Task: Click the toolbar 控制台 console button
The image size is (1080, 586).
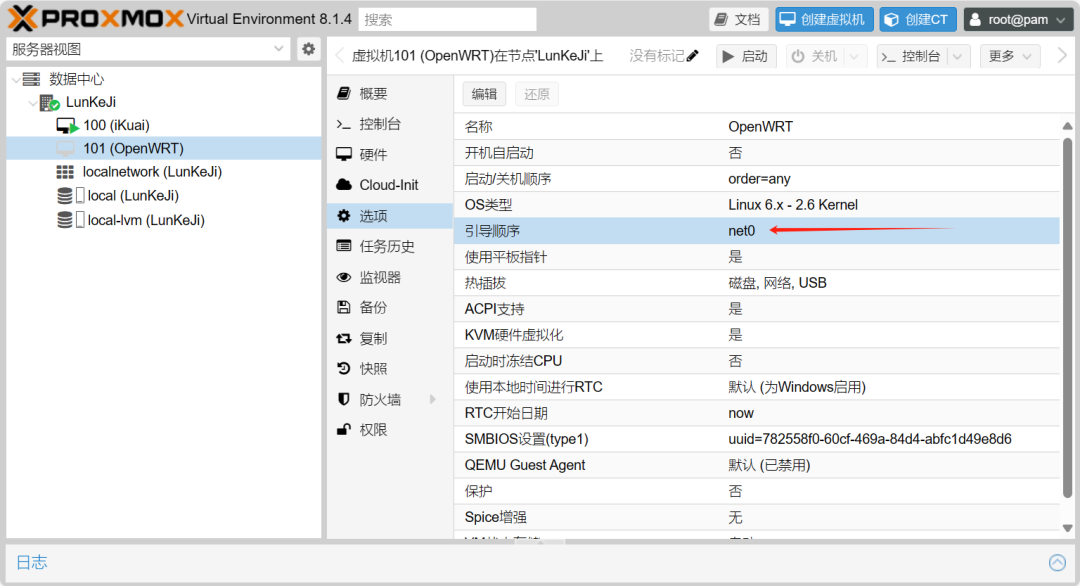Action: coord(913,56)
